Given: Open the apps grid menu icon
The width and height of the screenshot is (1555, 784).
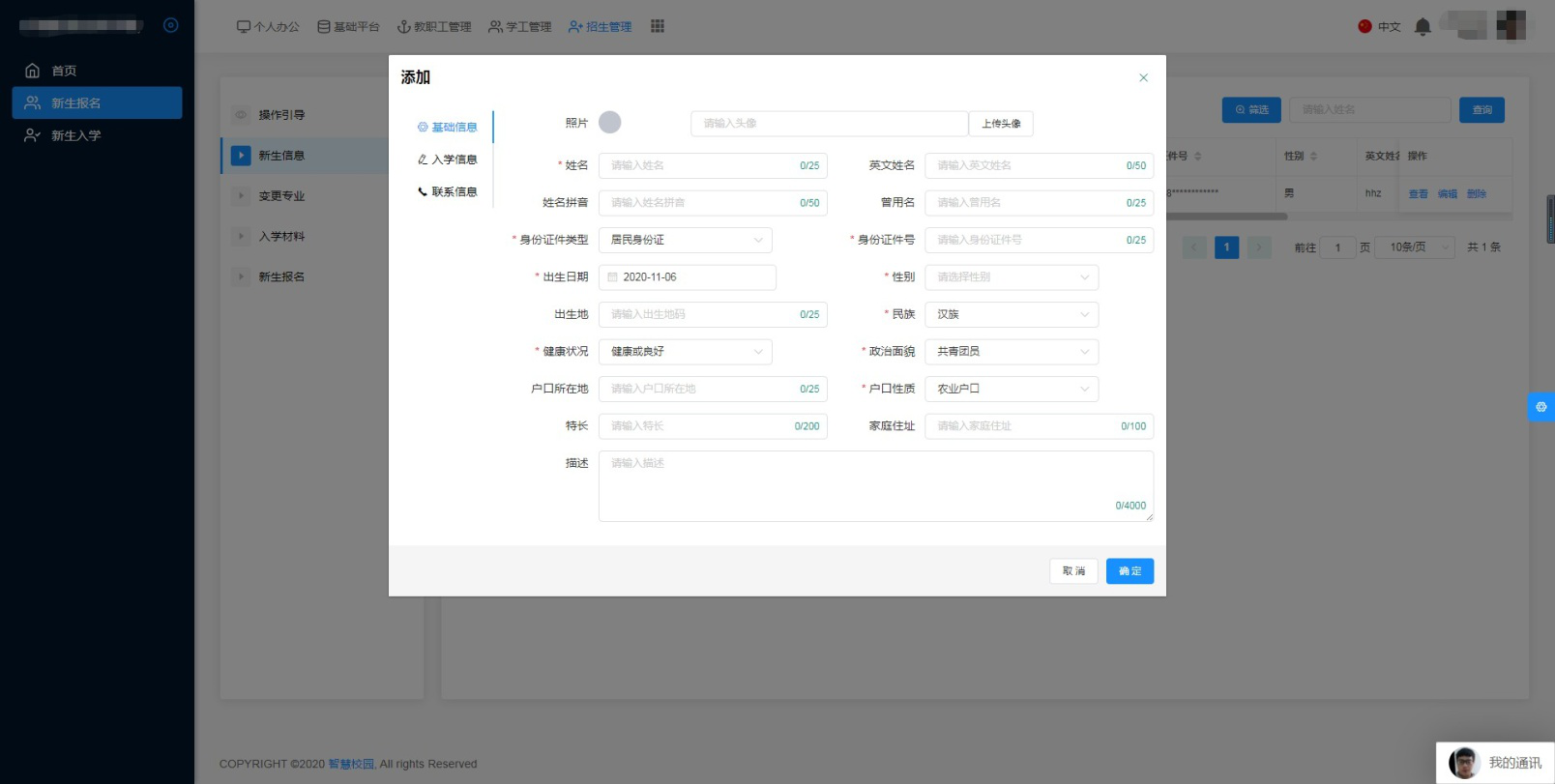Looking at the screenshot, I should (x=658, y=26).
